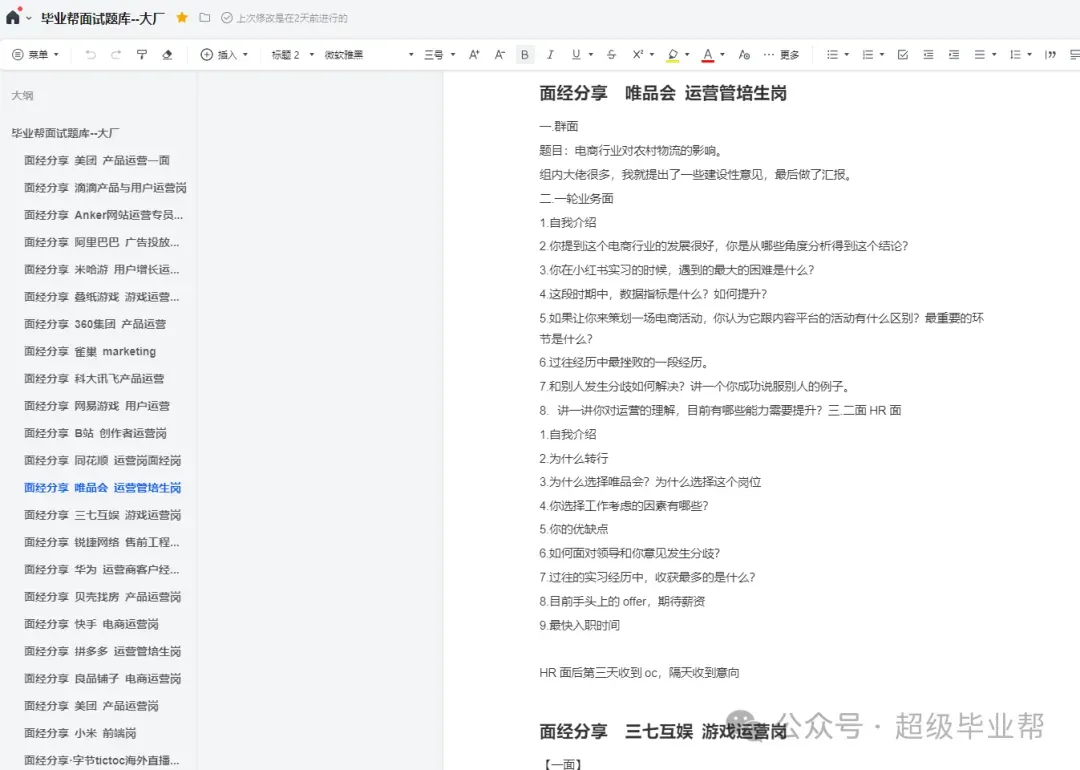The image size is (1080, 770).
Task: Adjust line spacing icon
Action: point(1015,54)
